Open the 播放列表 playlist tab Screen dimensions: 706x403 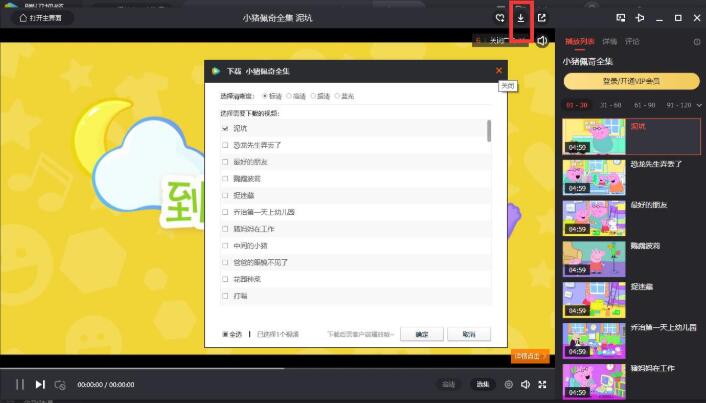pyautogui.click(x=580, y=41)
